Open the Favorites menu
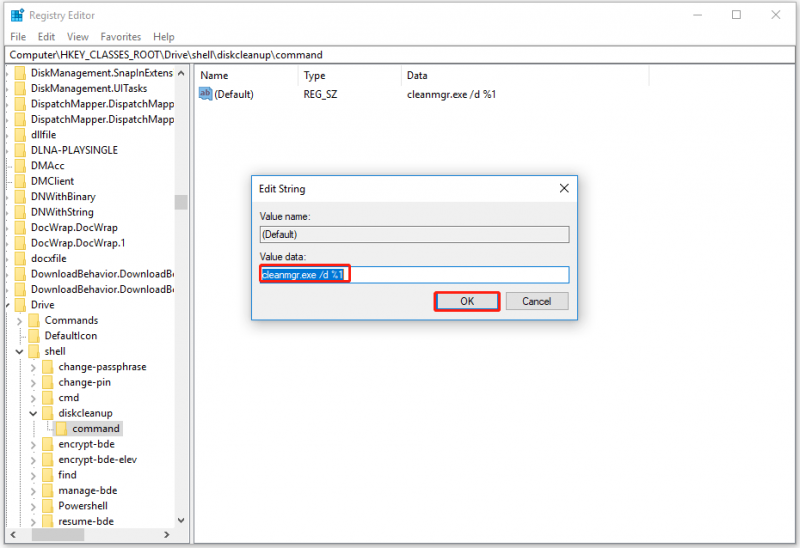 pyautogui.click(x=120, y=37)
